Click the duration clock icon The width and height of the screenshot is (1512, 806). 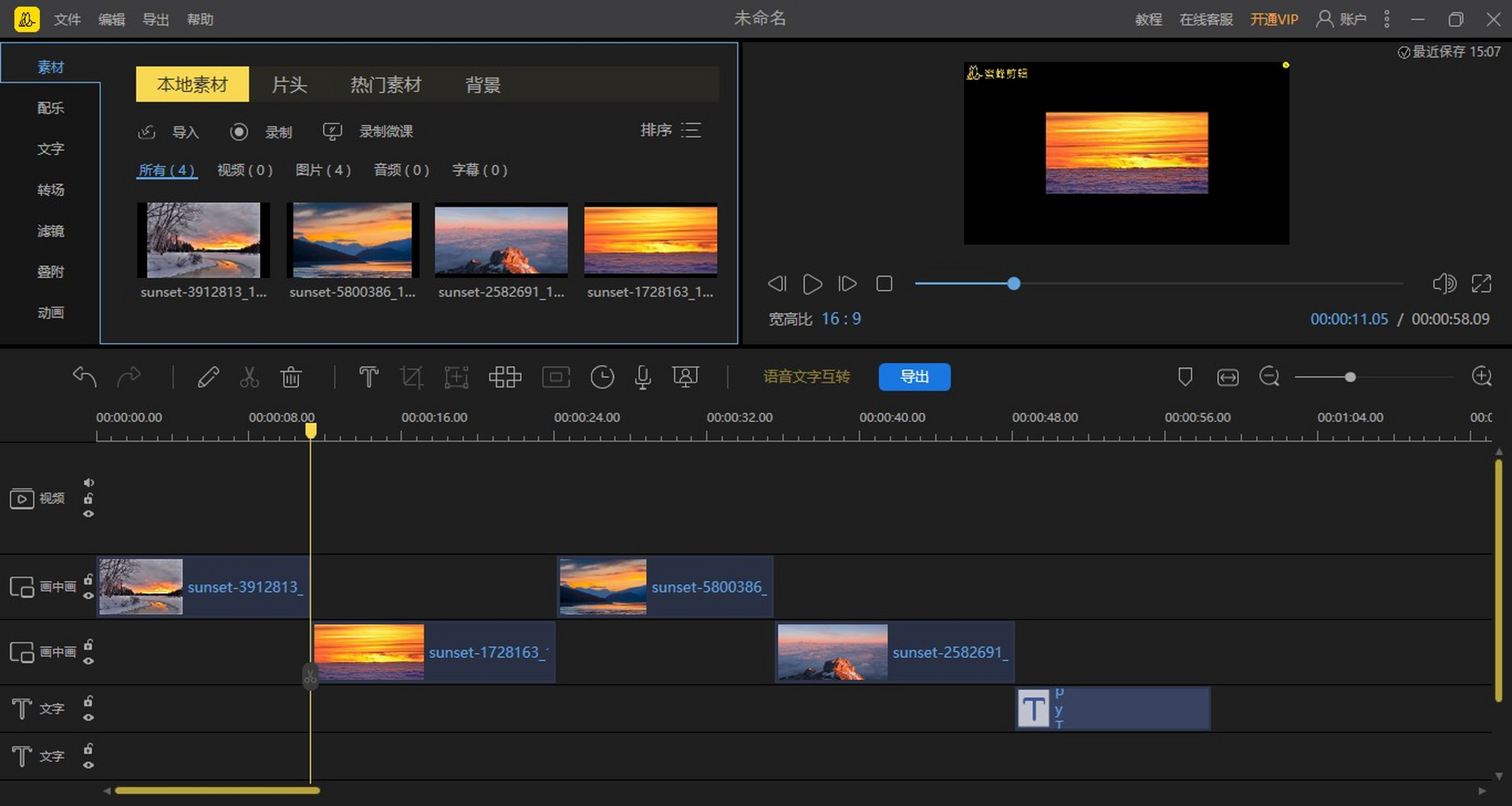(602, 377)
